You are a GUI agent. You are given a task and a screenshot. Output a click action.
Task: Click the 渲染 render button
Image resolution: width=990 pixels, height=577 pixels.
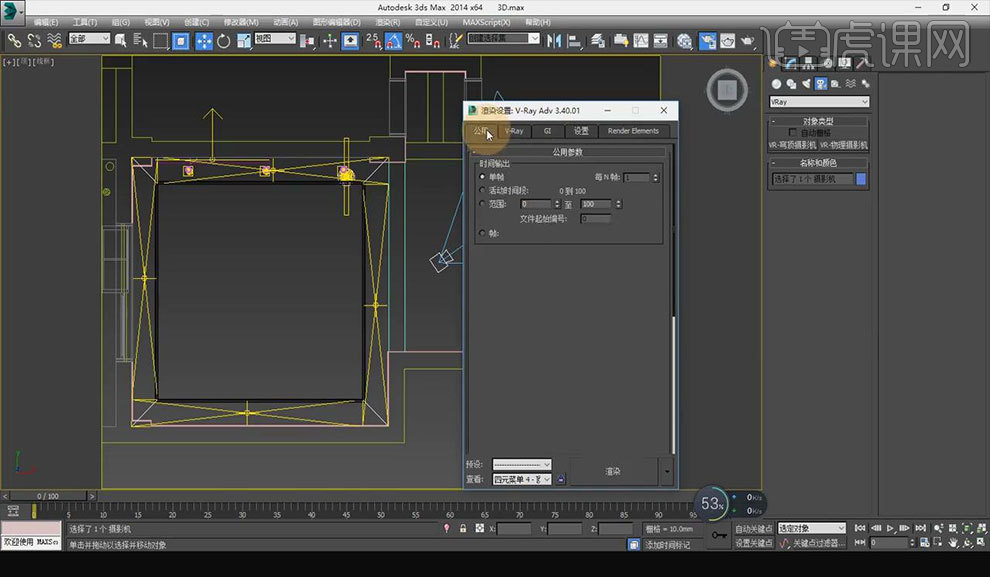point(613,472)
